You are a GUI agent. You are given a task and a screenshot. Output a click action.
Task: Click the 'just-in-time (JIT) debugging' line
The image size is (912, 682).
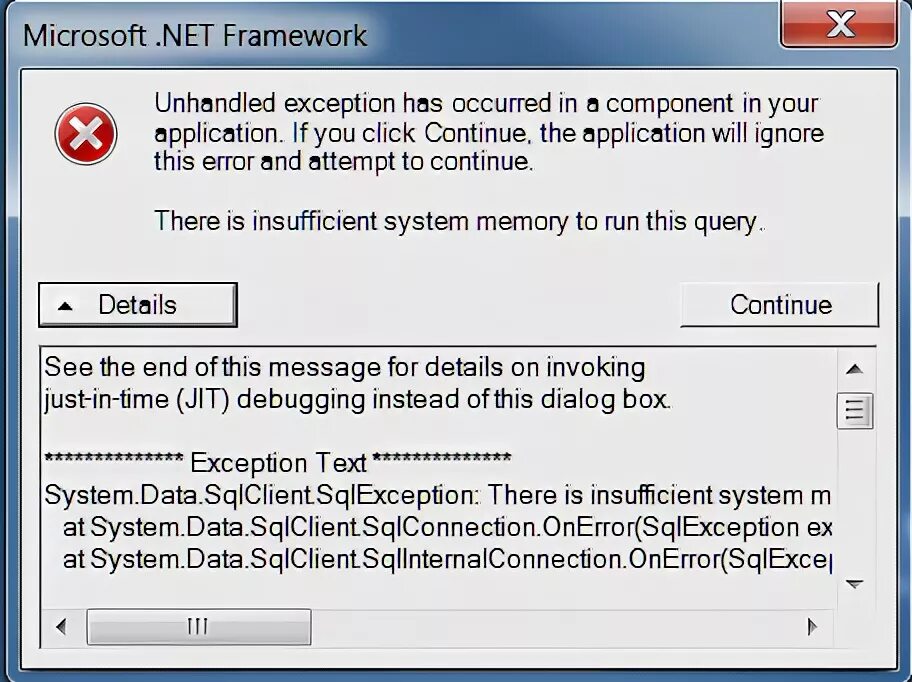[x=357, y=399]
